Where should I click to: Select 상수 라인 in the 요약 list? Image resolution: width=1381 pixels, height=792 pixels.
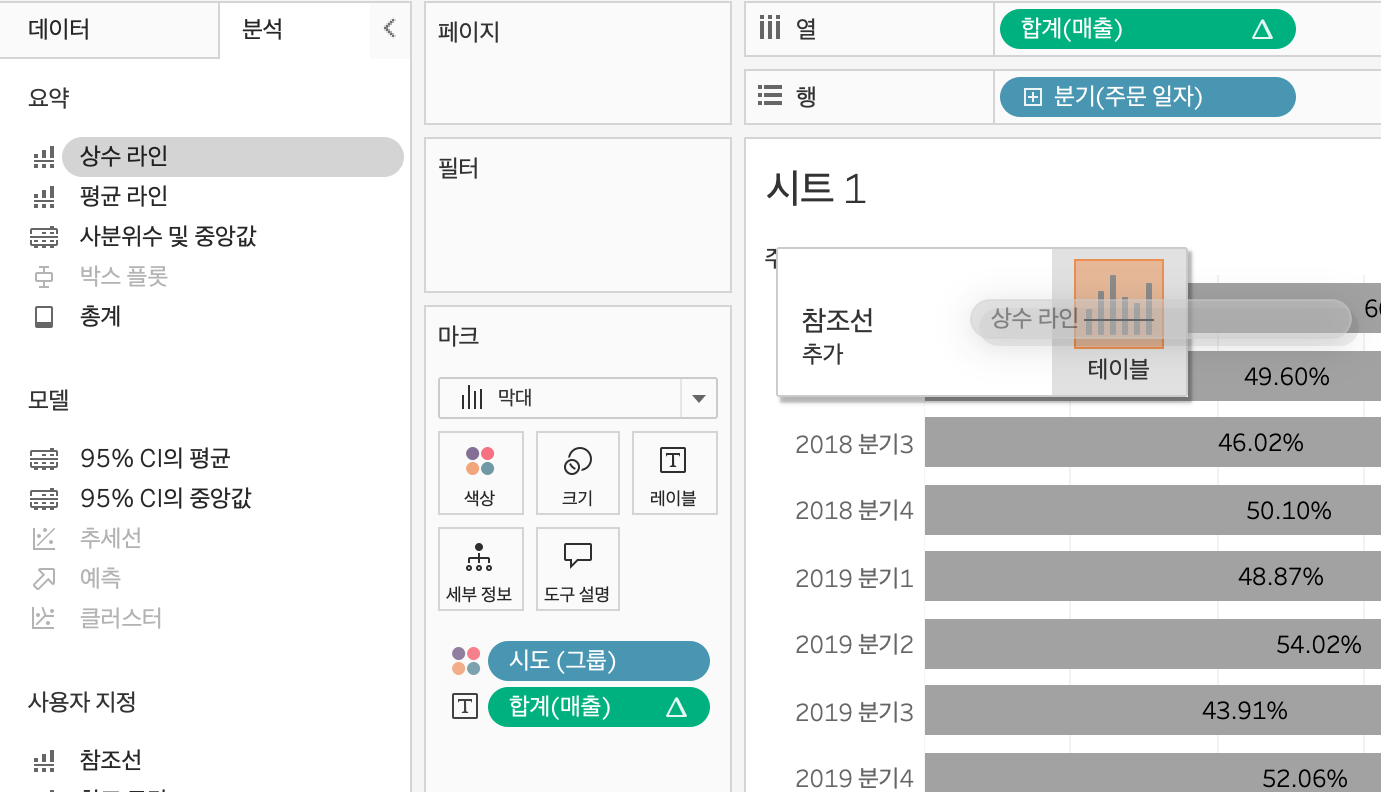pos(232,156)
